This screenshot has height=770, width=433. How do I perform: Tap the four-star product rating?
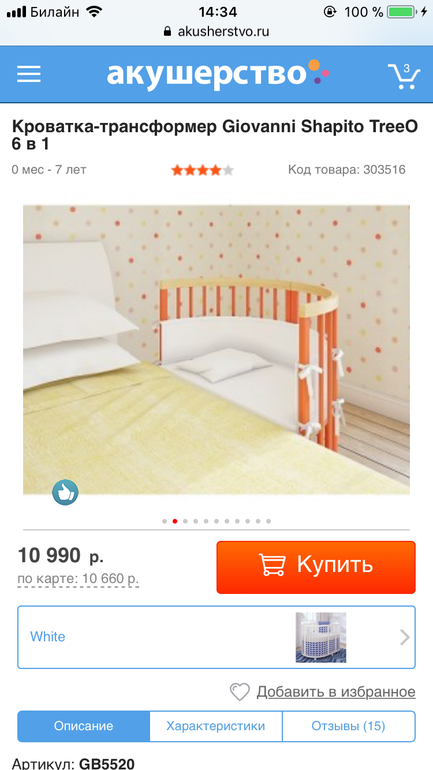[x=202, y=170]
